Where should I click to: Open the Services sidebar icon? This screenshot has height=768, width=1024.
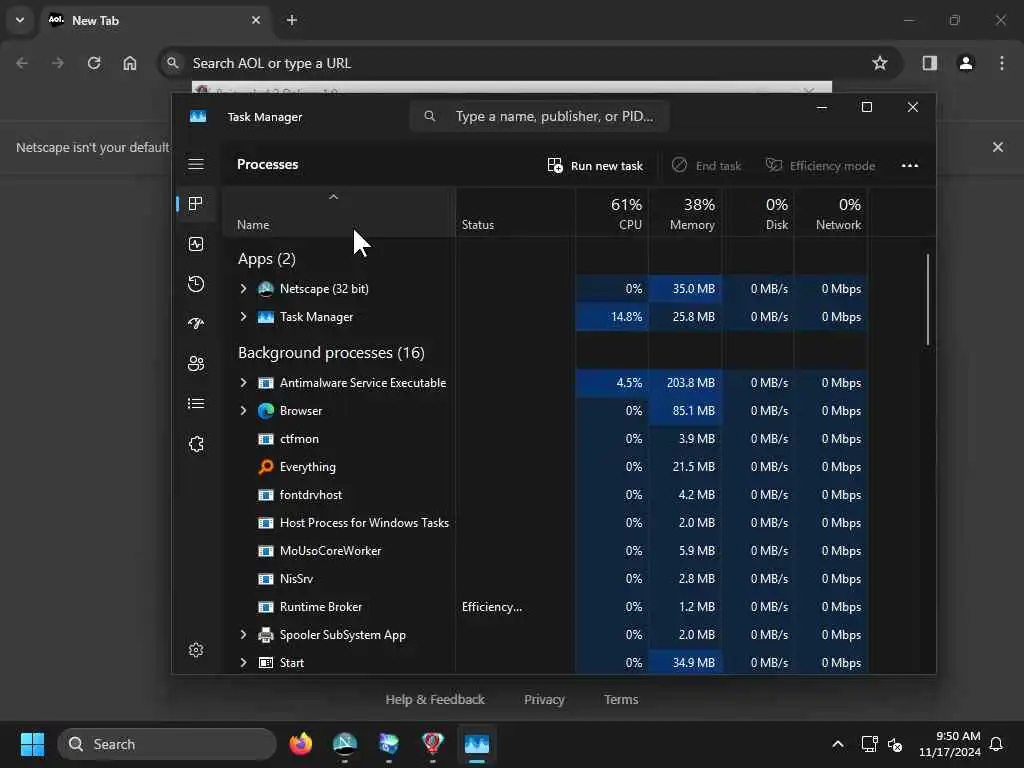point(196,444)
